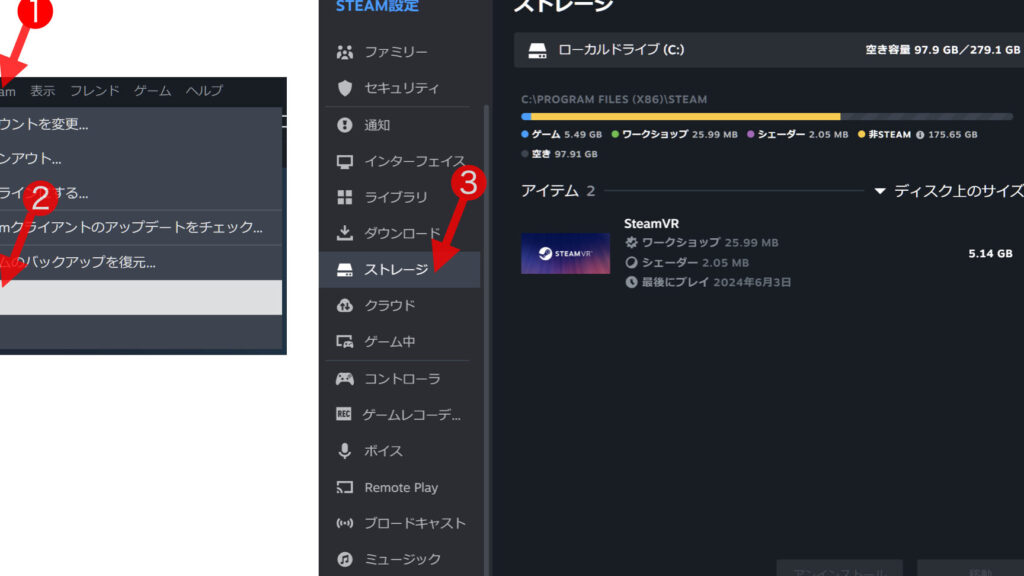Image resolution: width=1024 pixels, height=576 pixels.
Task: Open the フレンド menu in the menu bar
Action: 94,91
